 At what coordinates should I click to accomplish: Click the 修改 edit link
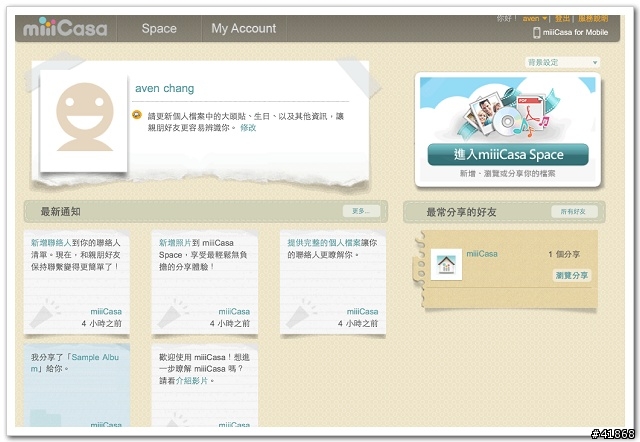tap(248, 128)
